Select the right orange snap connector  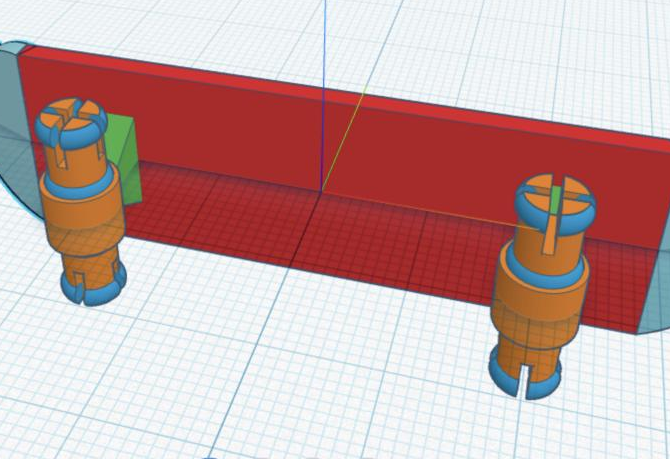(x=542, y=285)
